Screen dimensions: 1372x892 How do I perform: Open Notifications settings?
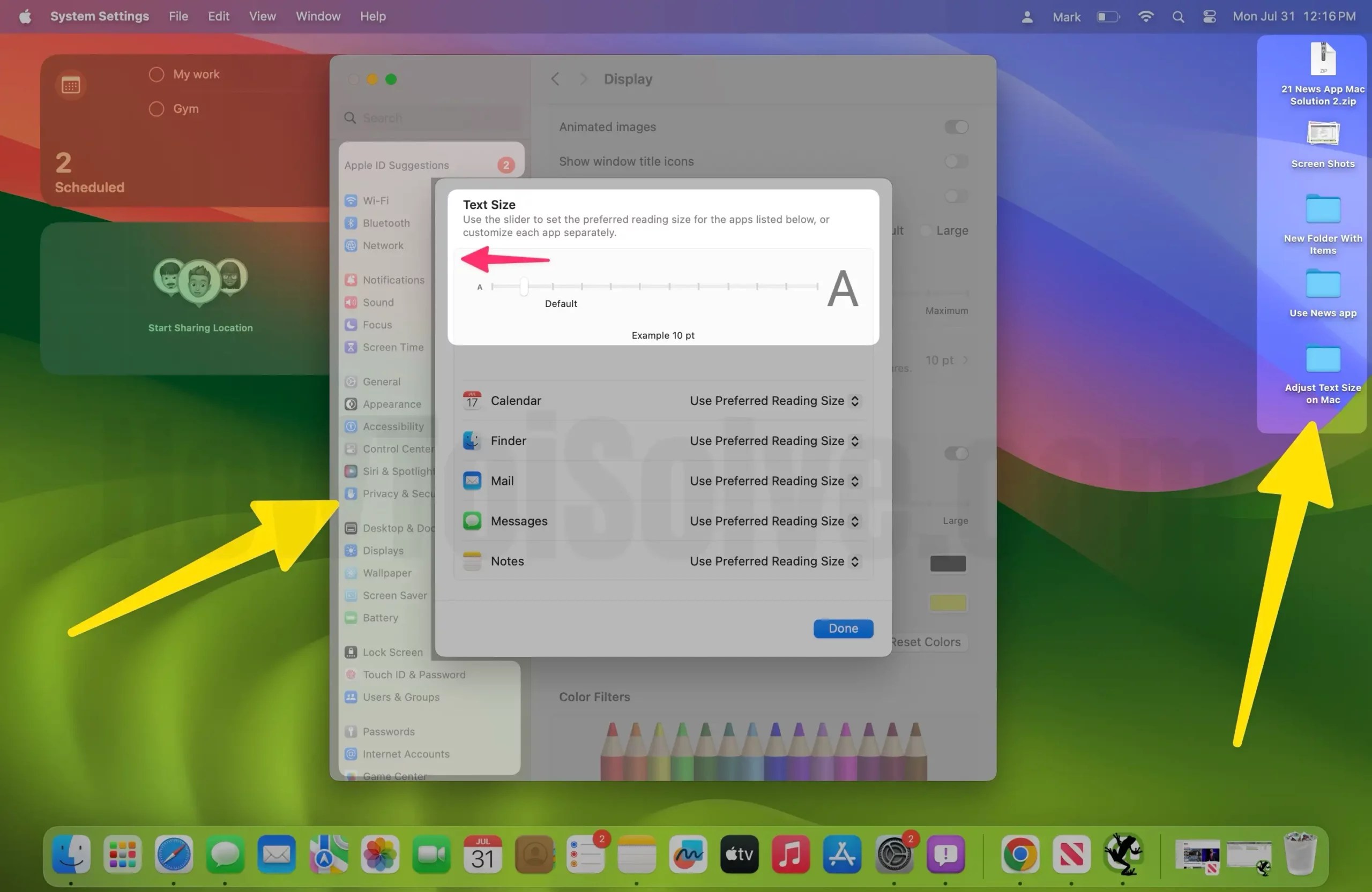pyautogui.click(x=394, y=280)
